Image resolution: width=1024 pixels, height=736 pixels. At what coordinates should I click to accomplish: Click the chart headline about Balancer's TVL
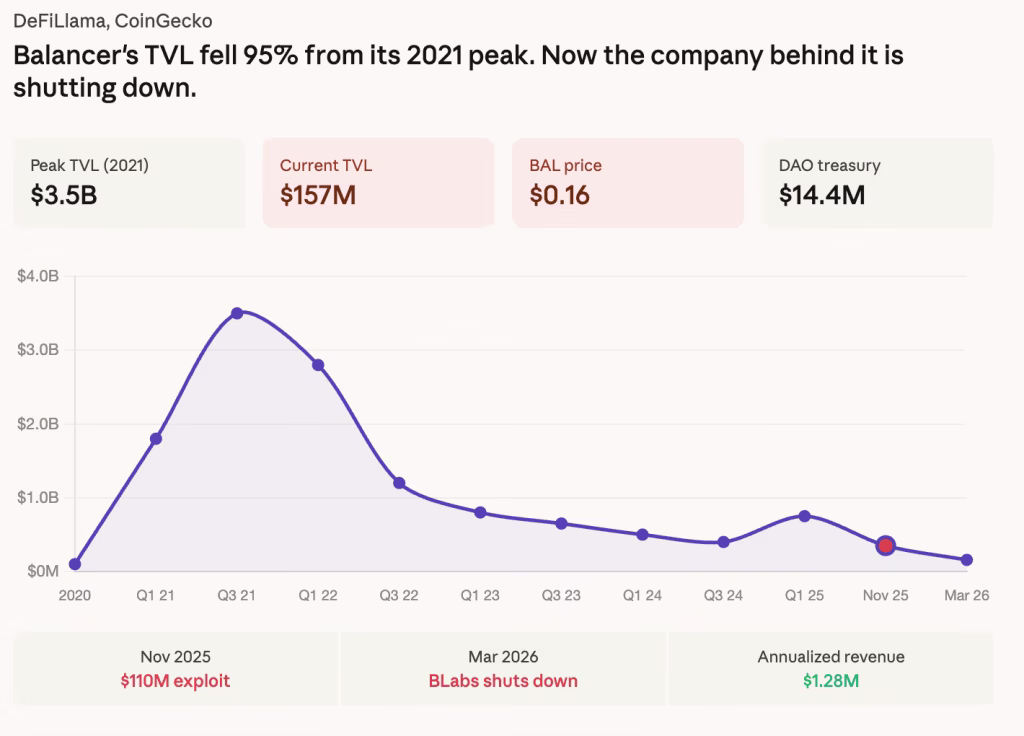coord(458,70)
